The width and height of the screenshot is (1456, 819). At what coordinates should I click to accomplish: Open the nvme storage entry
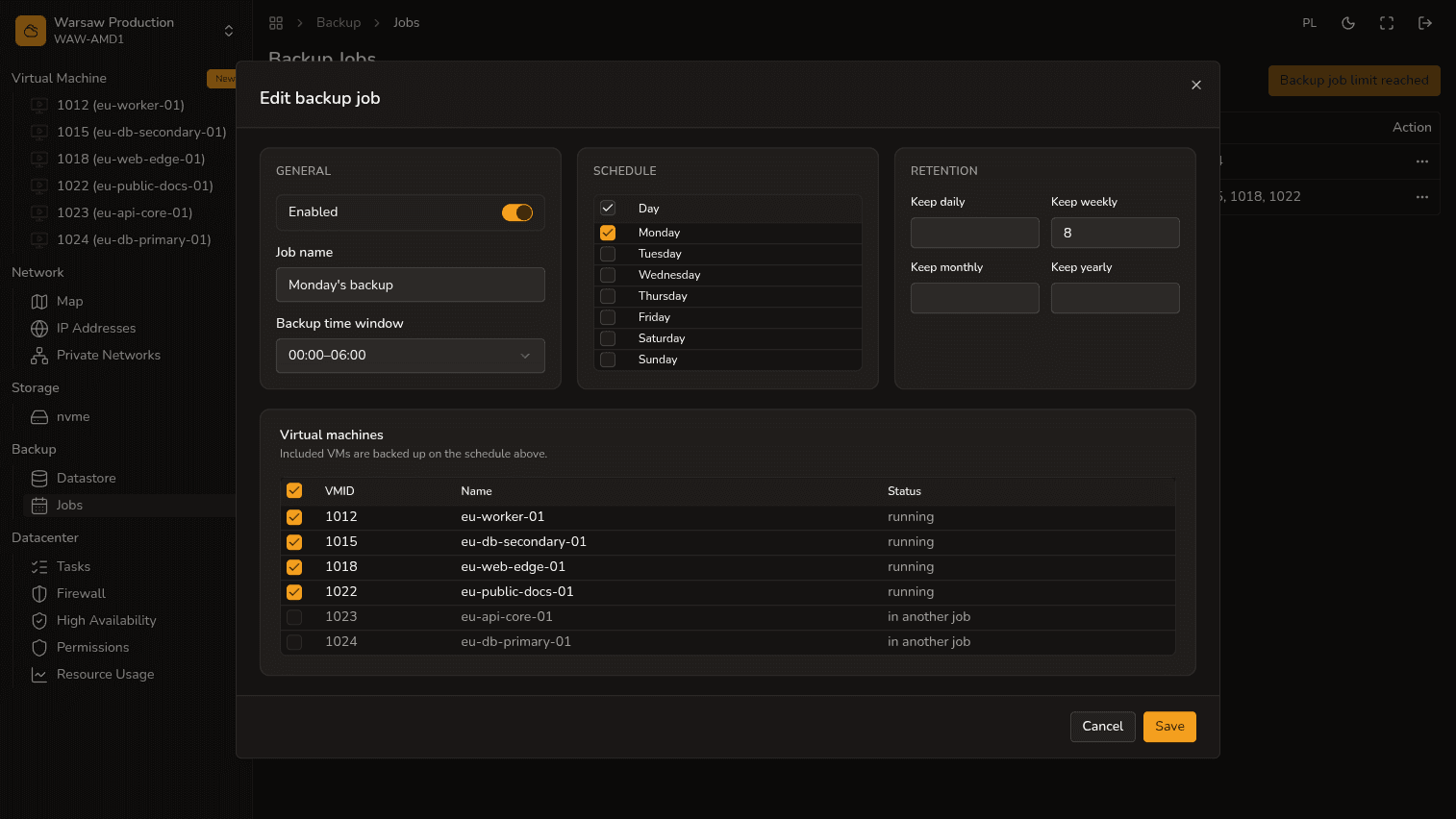click(x=73, y=416)
